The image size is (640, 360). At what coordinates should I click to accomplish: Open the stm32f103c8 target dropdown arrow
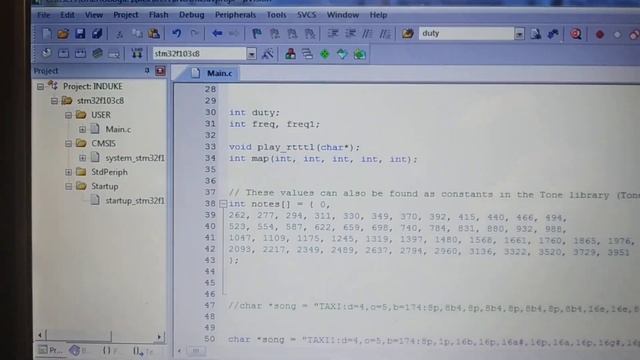tap(251, 53)
